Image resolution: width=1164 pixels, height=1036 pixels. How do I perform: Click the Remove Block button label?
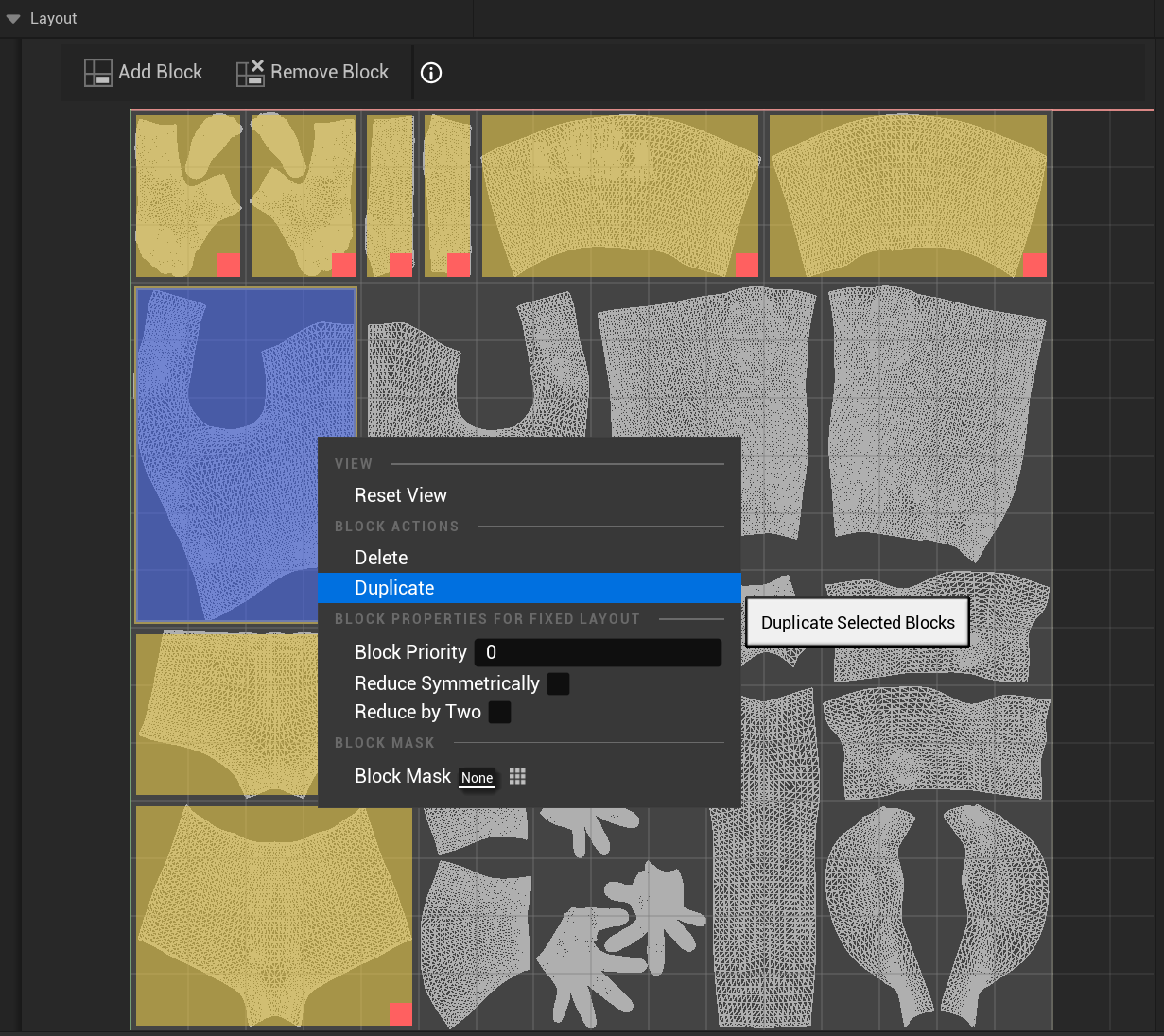pos(329,72)
